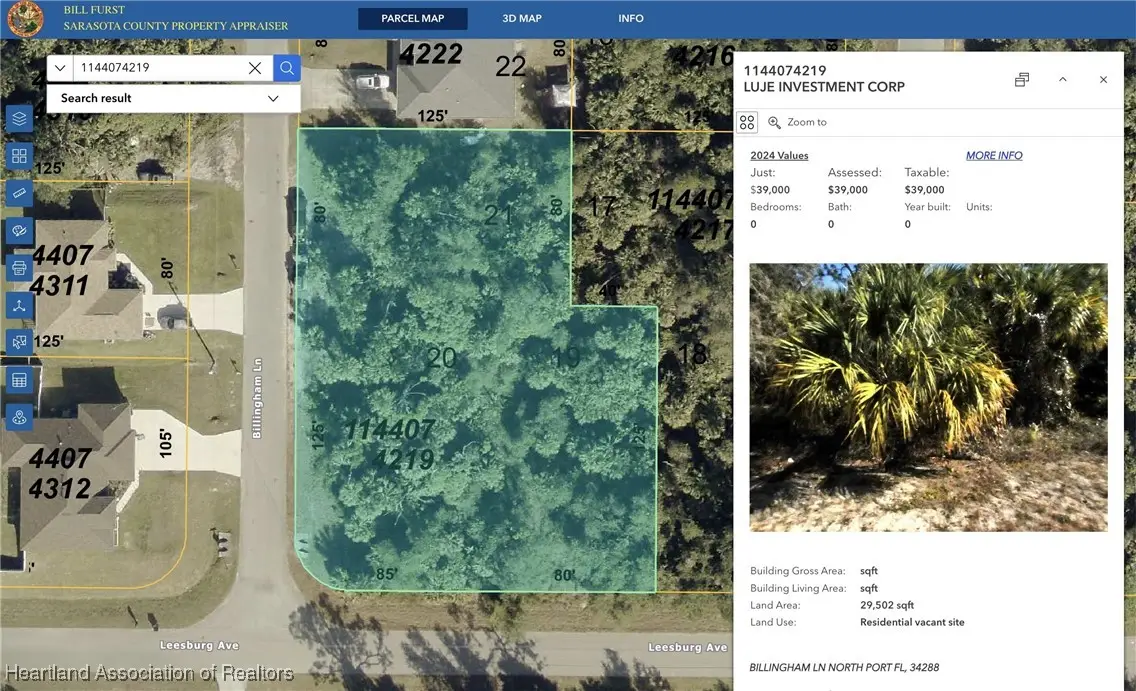
Task: Open the Info tab
Action: pos(631,18)
